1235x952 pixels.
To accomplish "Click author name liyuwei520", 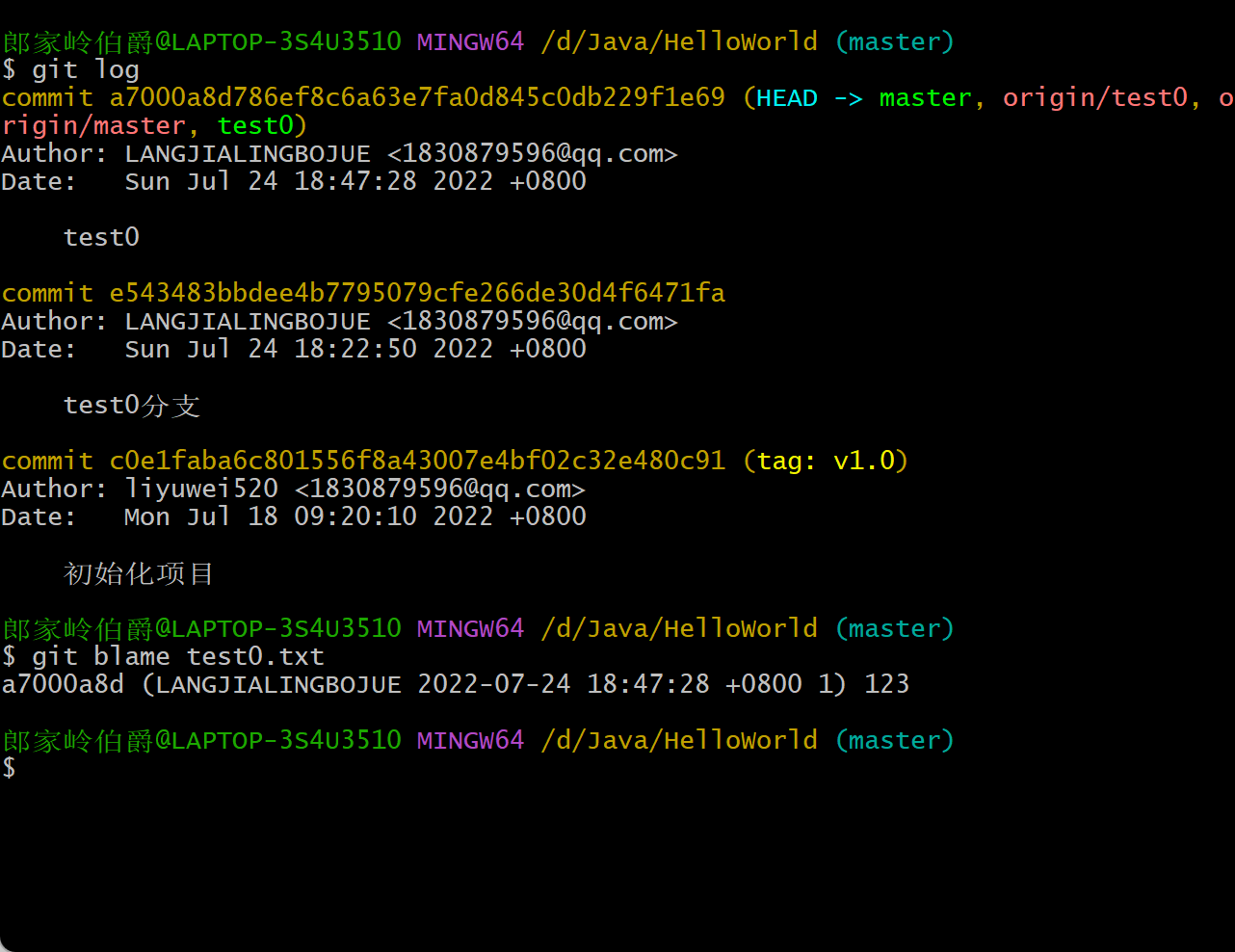I will coord(201,489).
